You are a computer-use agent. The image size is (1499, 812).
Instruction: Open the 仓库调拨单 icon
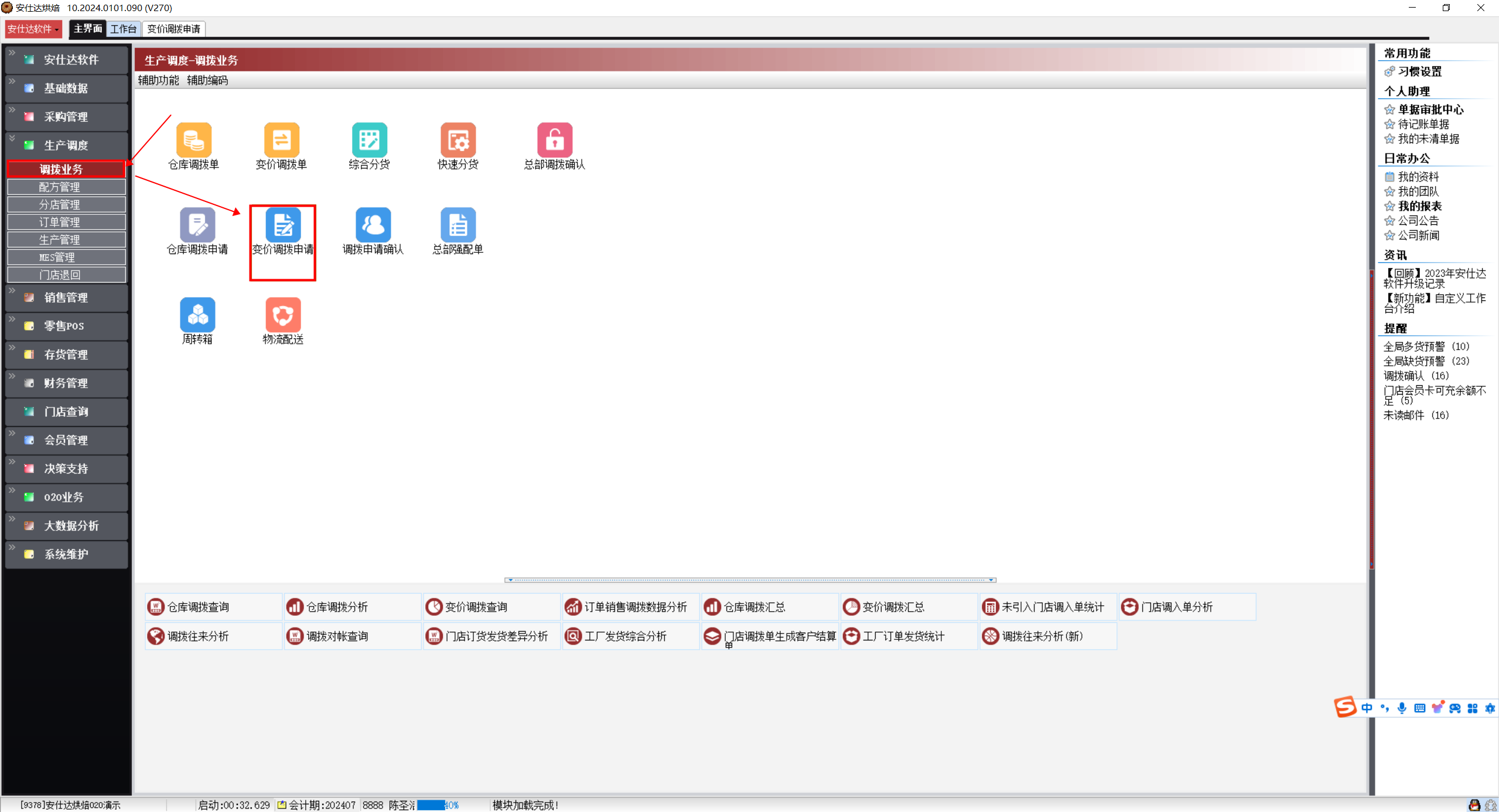193,141
